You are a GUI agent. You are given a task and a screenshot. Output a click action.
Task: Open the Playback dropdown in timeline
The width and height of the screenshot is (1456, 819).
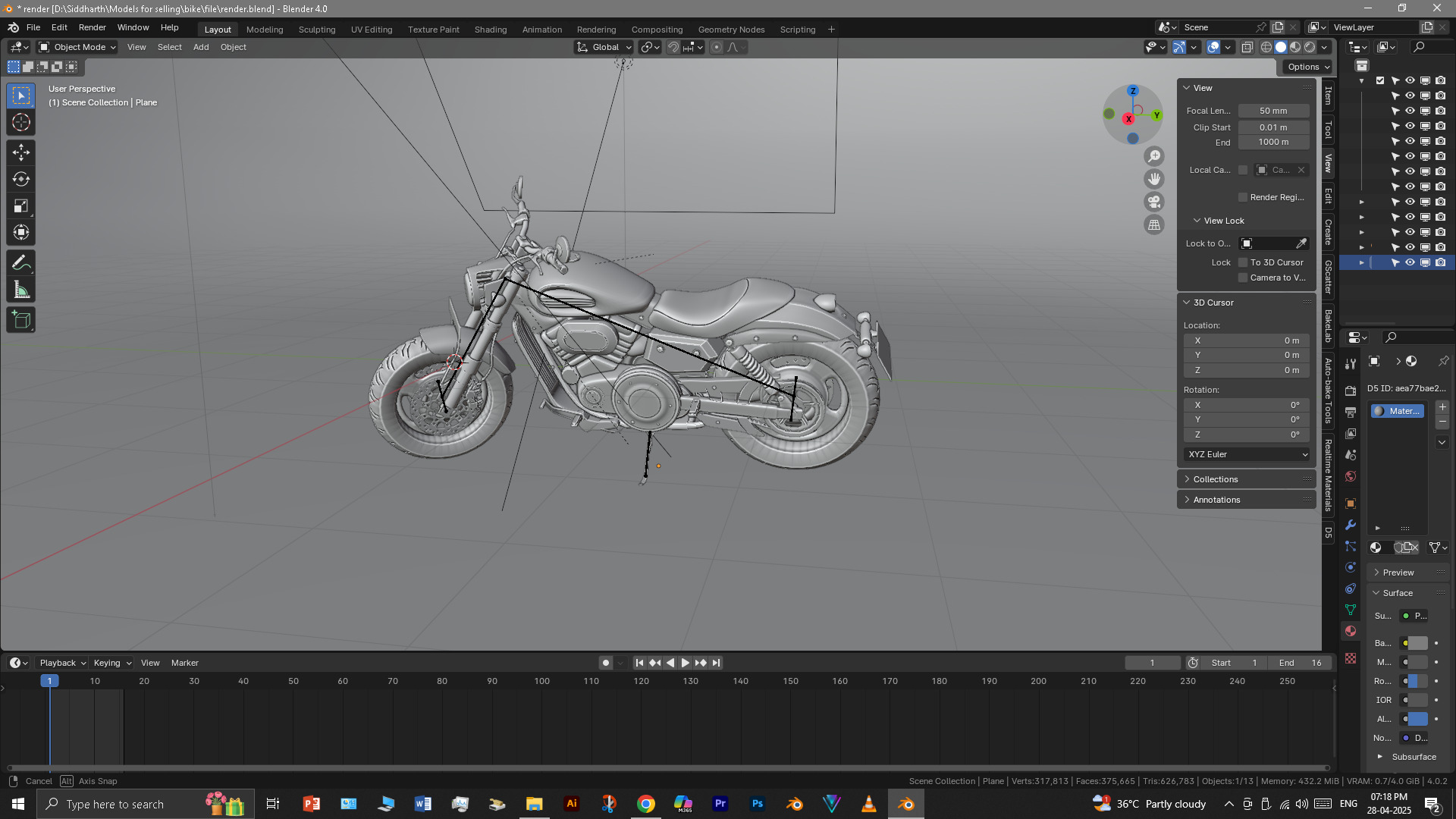pyautogui.click(x=62, y=663)
